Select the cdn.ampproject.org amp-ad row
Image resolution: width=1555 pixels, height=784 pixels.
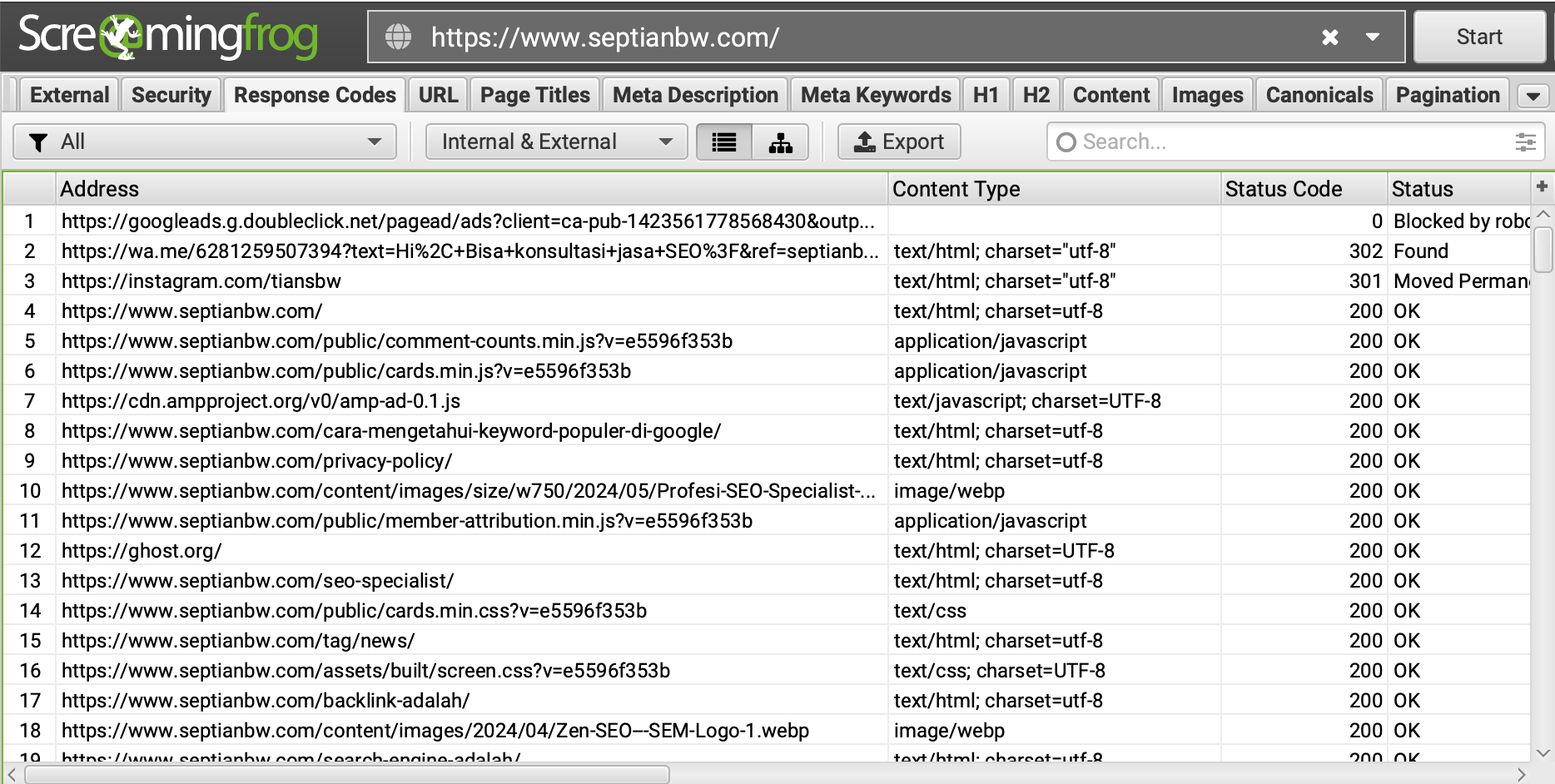[766, 400]
